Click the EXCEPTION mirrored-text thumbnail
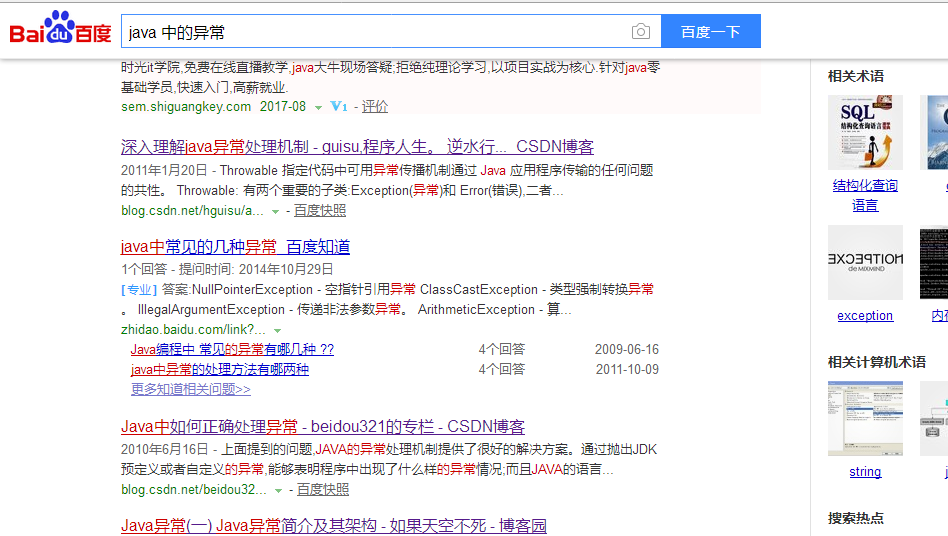948x536 pixels. click(865, 262)
